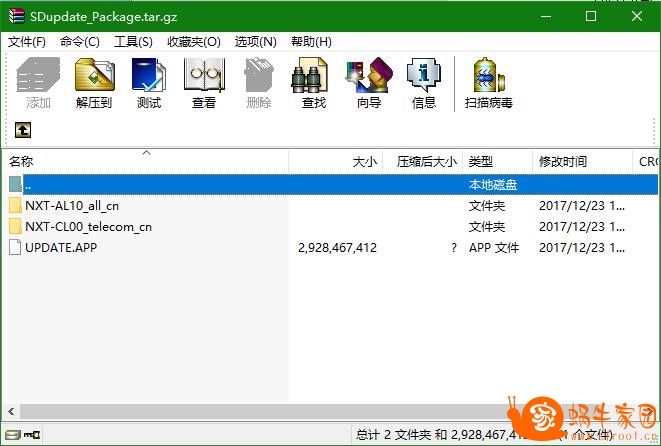This screenshot has height=446, width=661.
Task: Open the Tools (工具) menu
Action: click(x=133, y=42)
